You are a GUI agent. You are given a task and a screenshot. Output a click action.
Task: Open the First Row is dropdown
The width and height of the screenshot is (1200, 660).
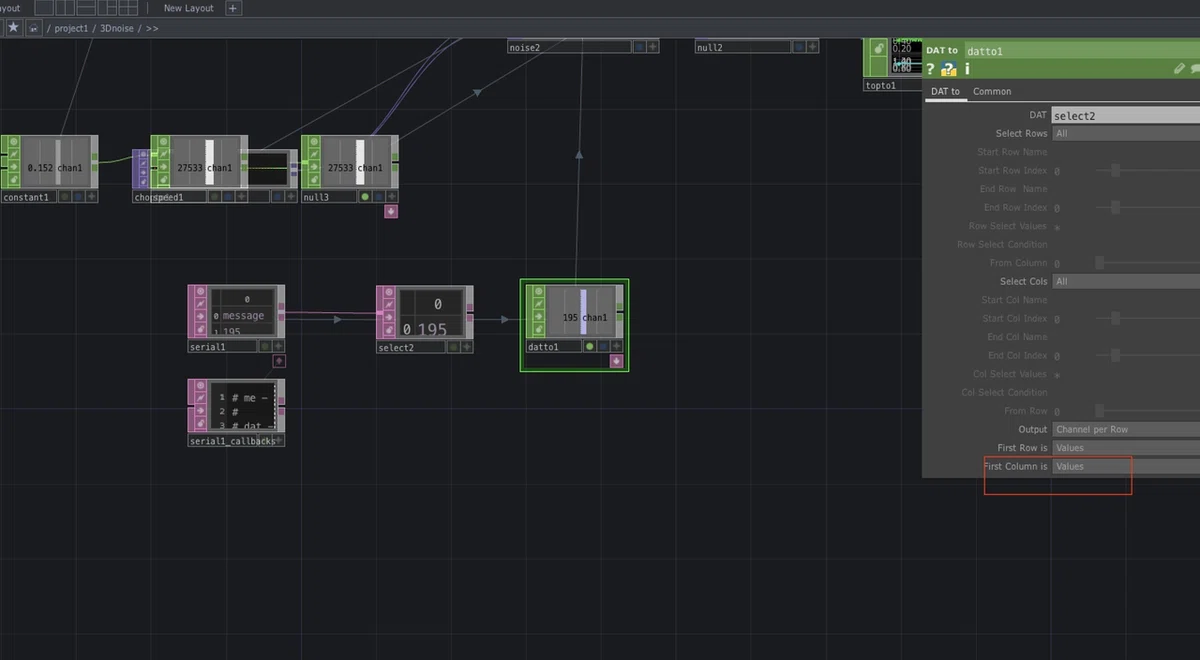[1126, 448]
